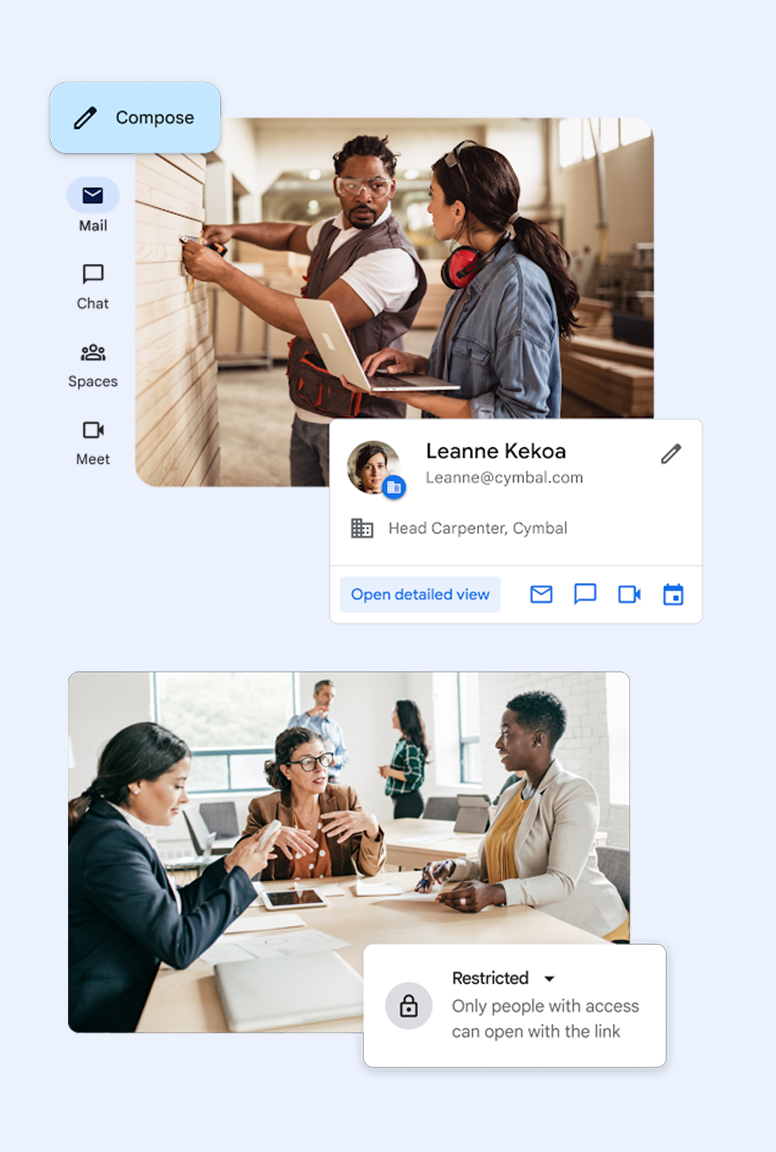Go to Spaces
This screenshot has height=1152, width=776.
pos(93,365)
